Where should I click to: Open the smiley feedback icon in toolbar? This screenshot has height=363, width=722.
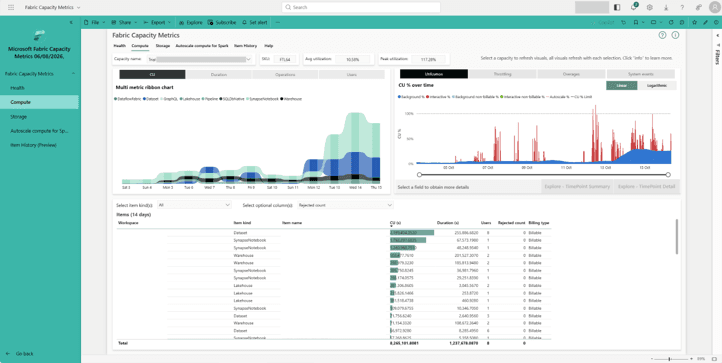(x=716, y=22)
